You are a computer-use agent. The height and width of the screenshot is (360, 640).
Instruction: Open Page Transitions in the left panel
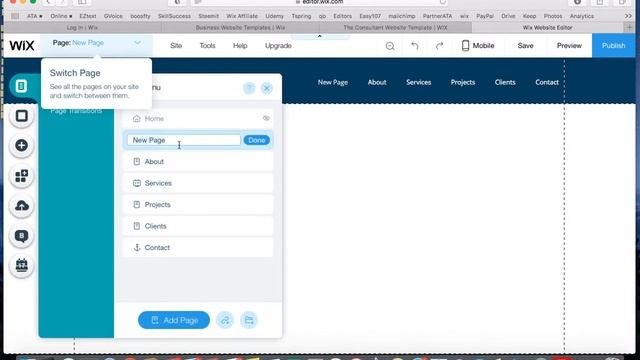point(76,111)
